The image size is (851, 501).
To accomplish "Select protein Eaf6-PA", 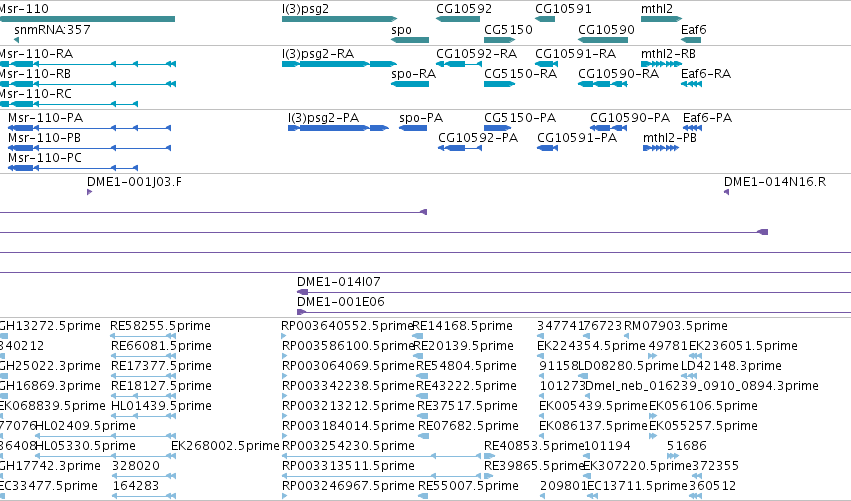I will (x=707, y=118).
